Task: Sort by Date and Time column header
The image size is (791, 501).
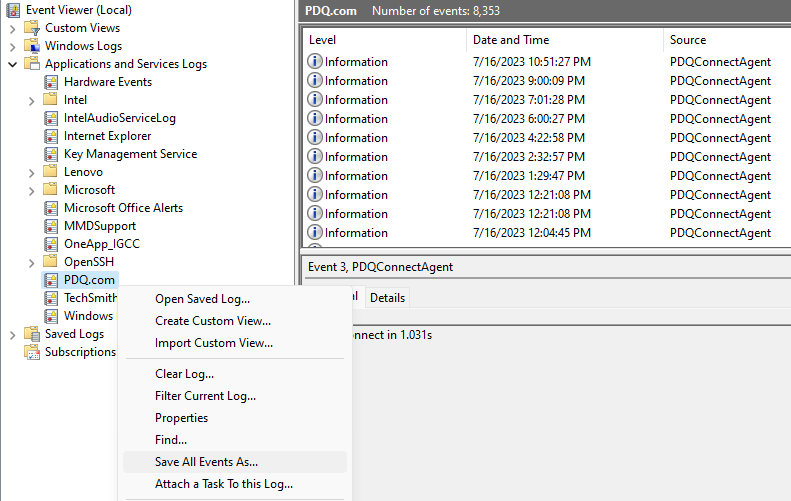Action: [566, 40]
